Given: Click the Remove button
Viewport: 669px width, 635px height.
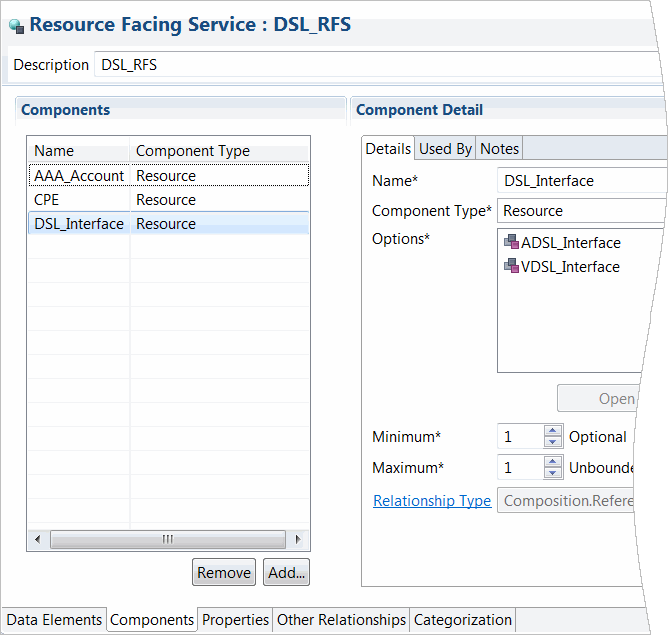Looking at the screenshot, I should [224, 572].
